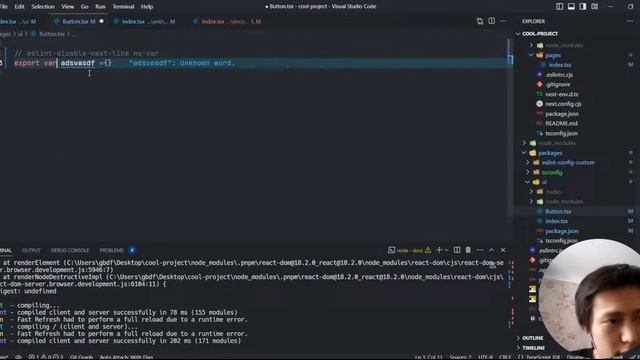Split the editor to the right

(x=491, y=21)
